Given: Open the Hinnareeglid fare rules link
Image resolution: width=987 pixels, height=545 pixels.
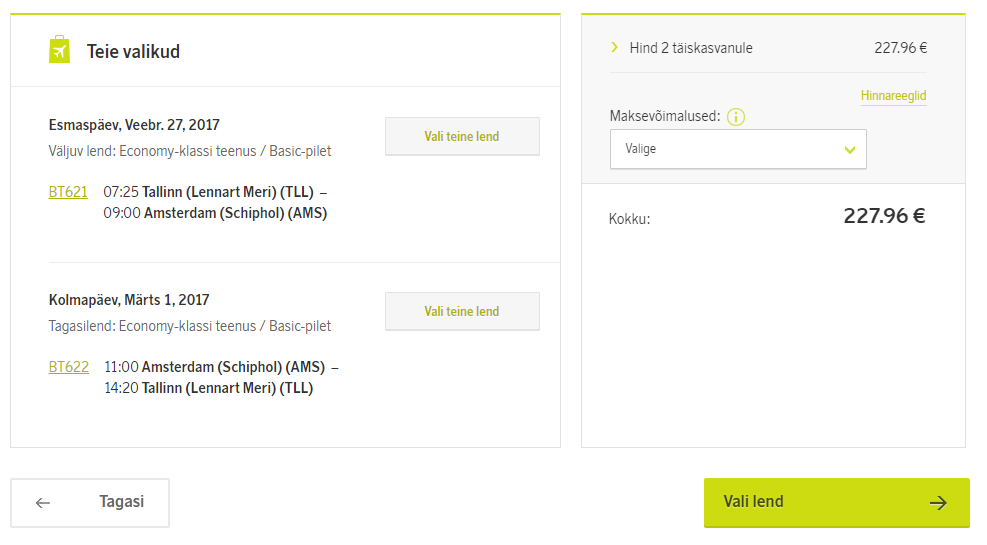Looking at the screenshot, I should click(x=893, y=96).
